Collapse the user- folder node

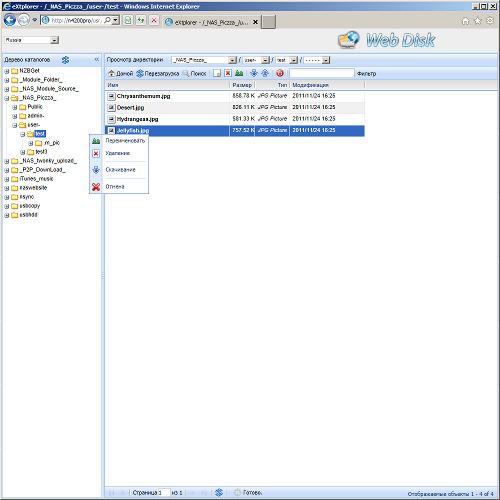pos(15,125)
